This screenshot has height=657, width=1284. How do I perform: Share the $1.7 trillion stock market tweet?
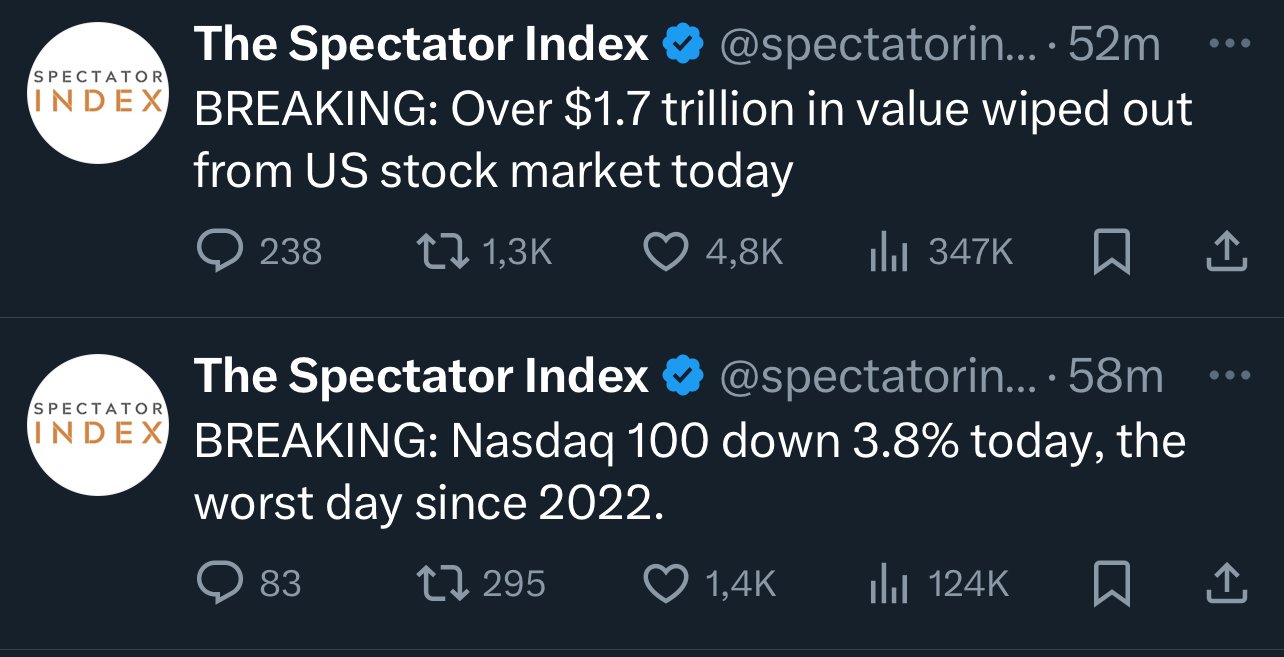pyautogui.click(x=1226, y=252)
